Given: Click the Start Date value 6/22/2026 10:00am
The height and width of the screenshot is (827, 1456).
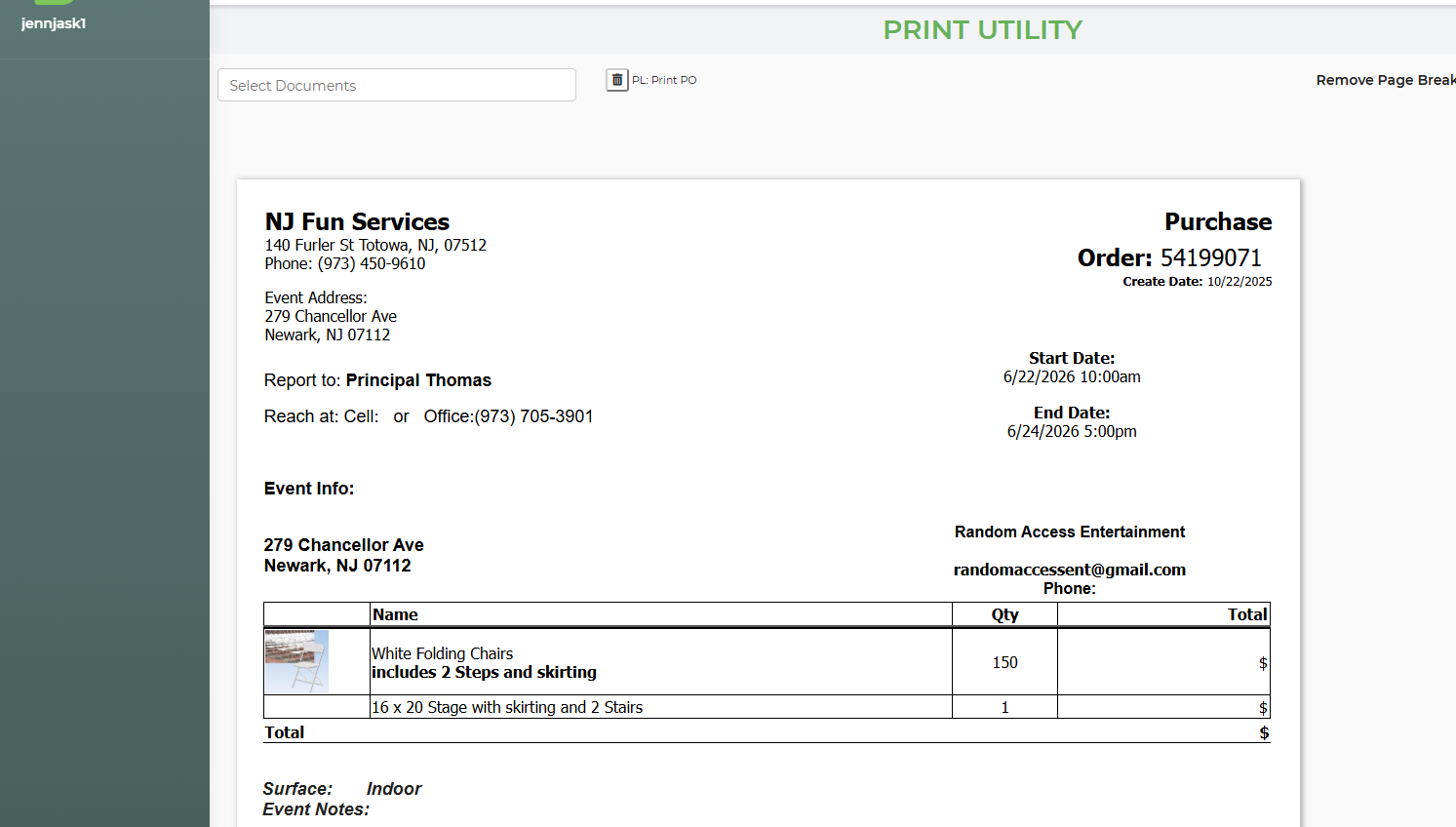Looking at the screenshot, I should tap(1072, 376).
